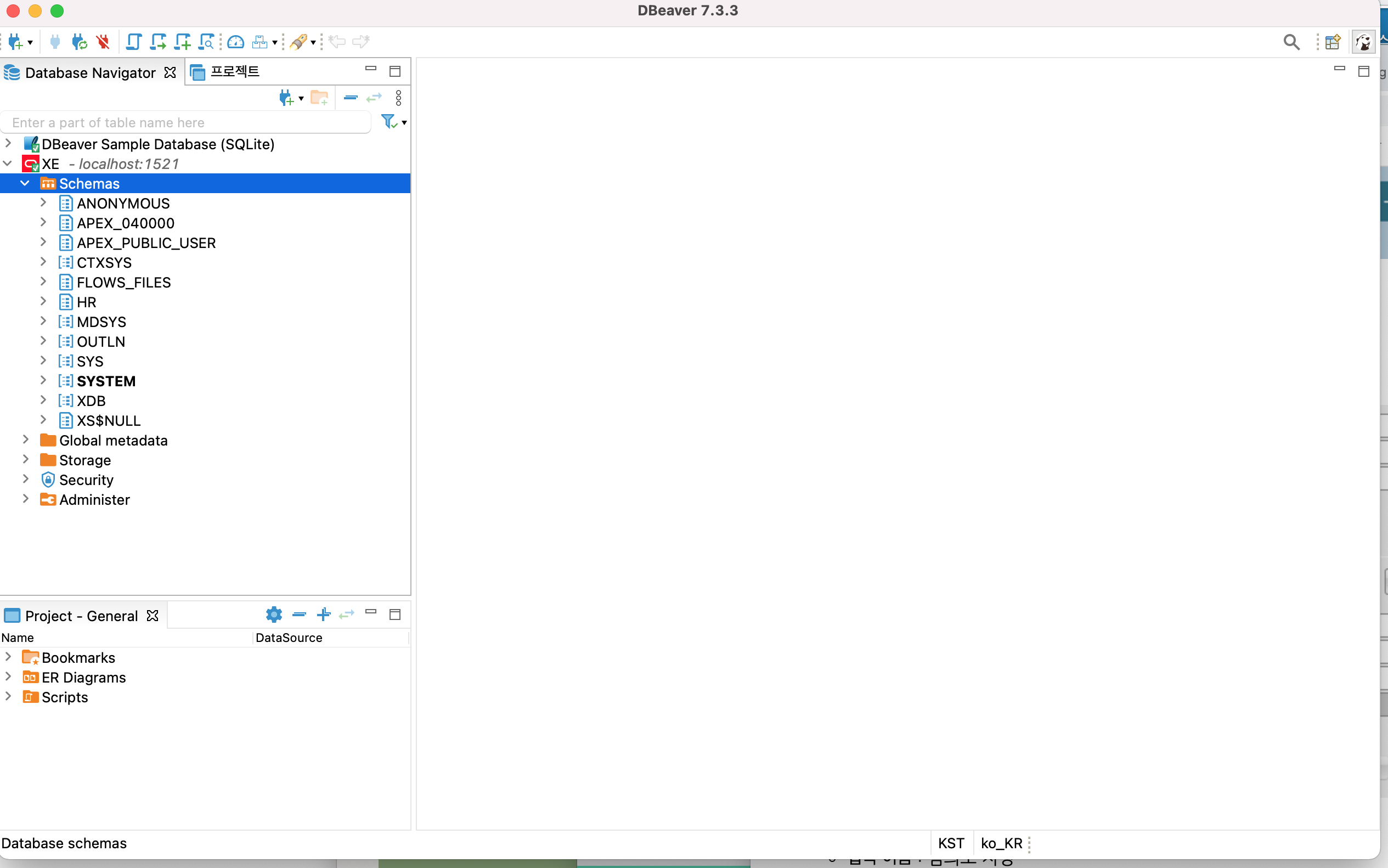The width and height of the screenshot is (1388, 868).
Task: Open the three-dot view menu in Database Navigator
Action: pos(398,98)
